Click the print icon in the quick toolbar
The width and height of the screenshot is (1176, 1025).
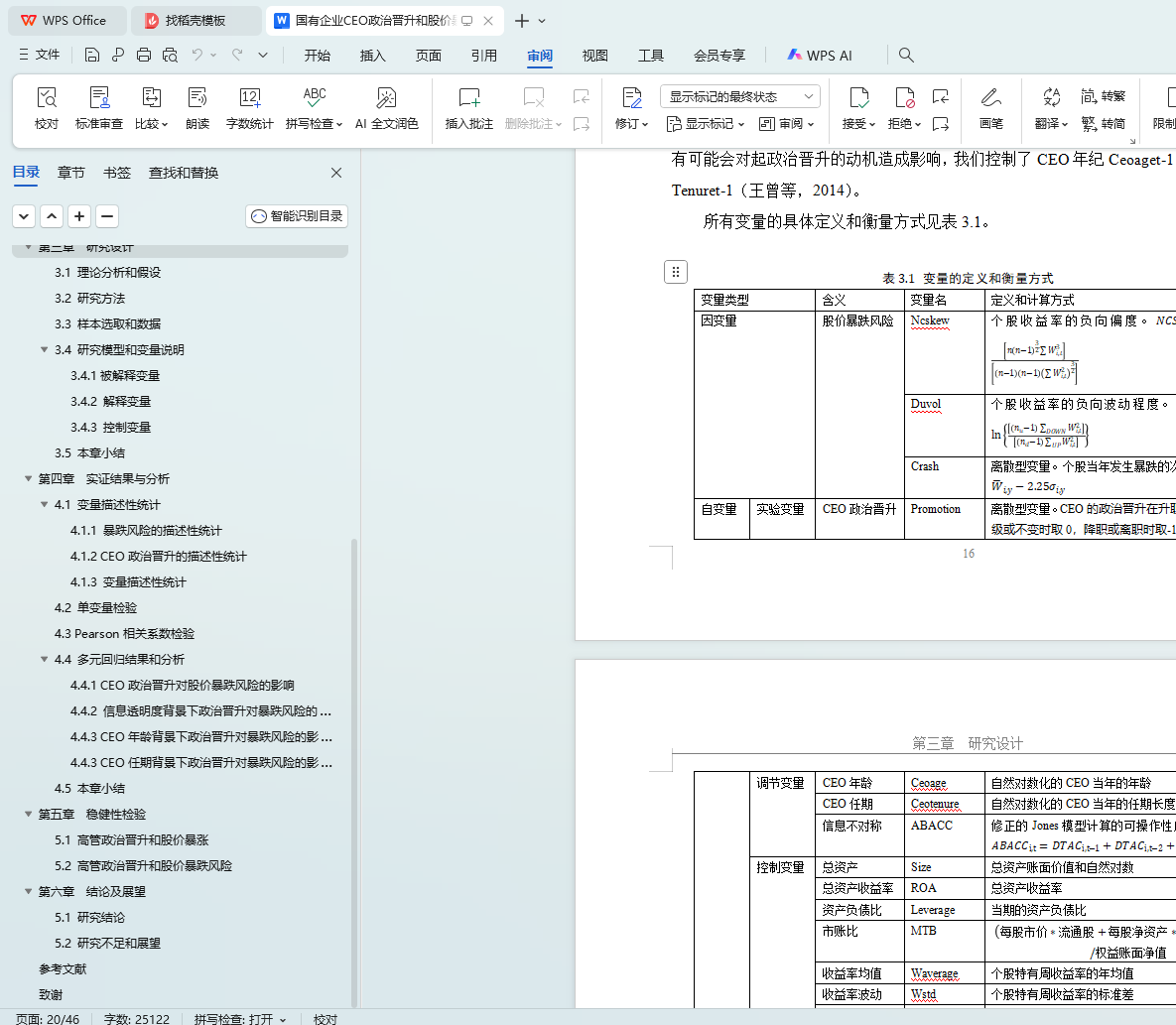(144, 55)
